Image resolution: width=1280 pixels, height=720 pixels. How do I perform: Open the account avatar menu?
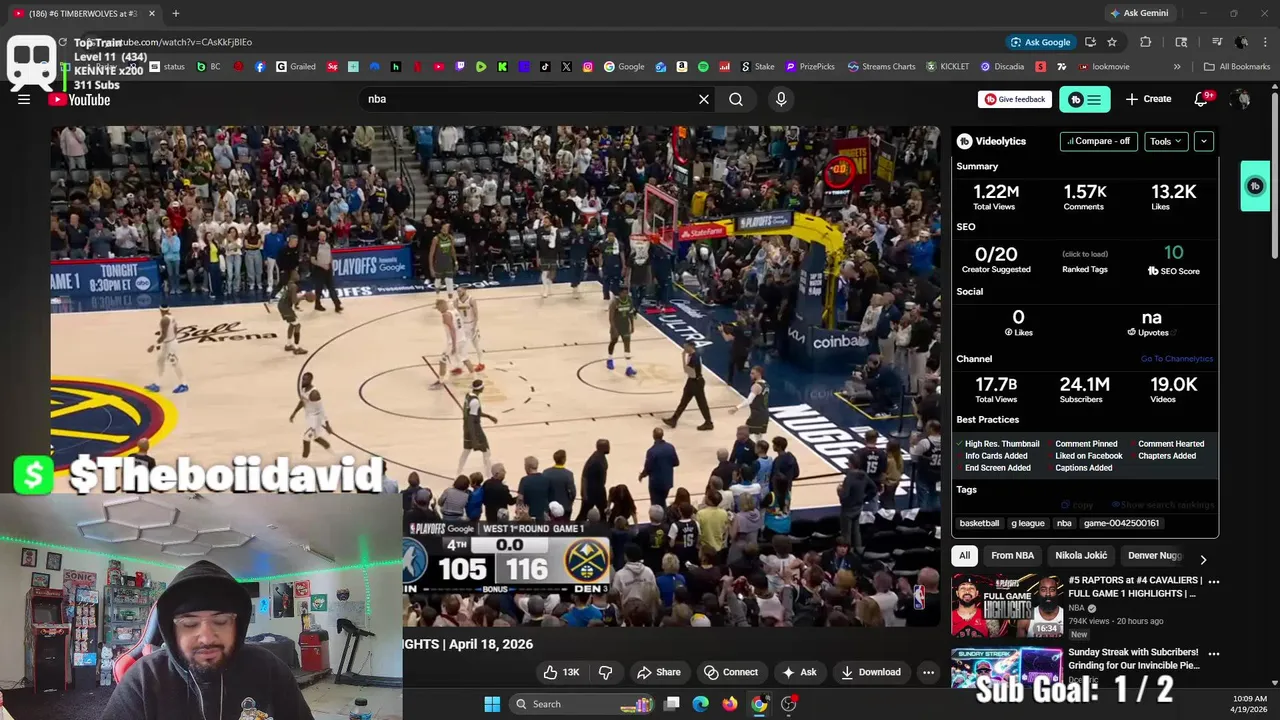pos(1241,99)
